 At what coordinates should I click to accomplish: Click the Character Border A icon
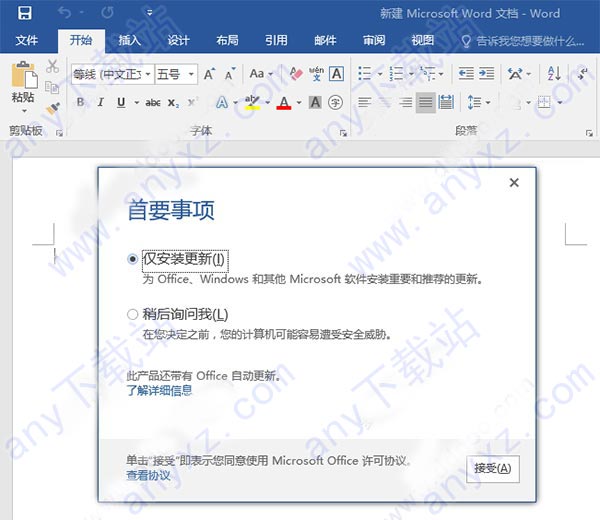point(337,73)
